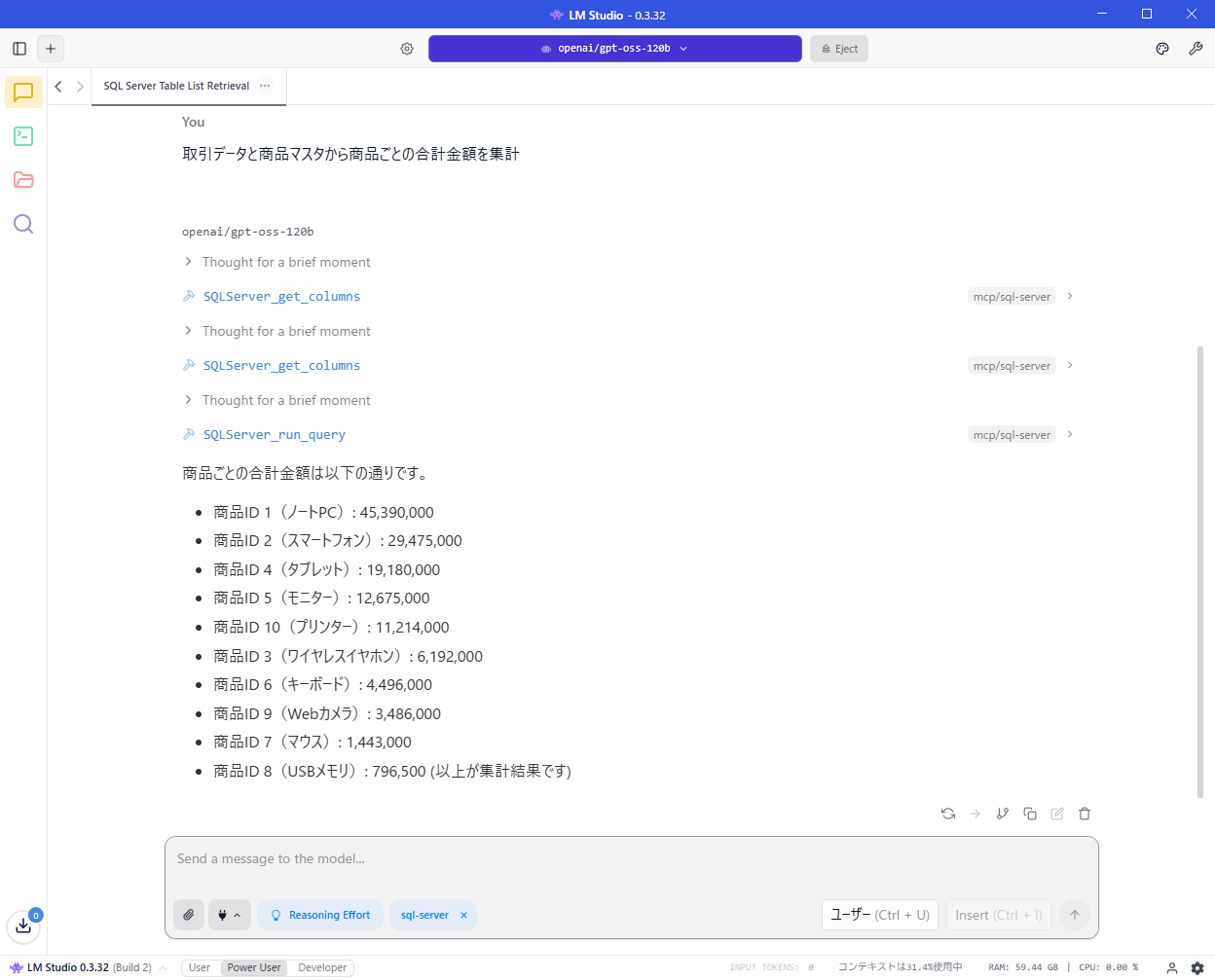Copy the assistant message with the copy icon
The height and width of the screenshot is (980, 1215).
[x=1030, y=813]
